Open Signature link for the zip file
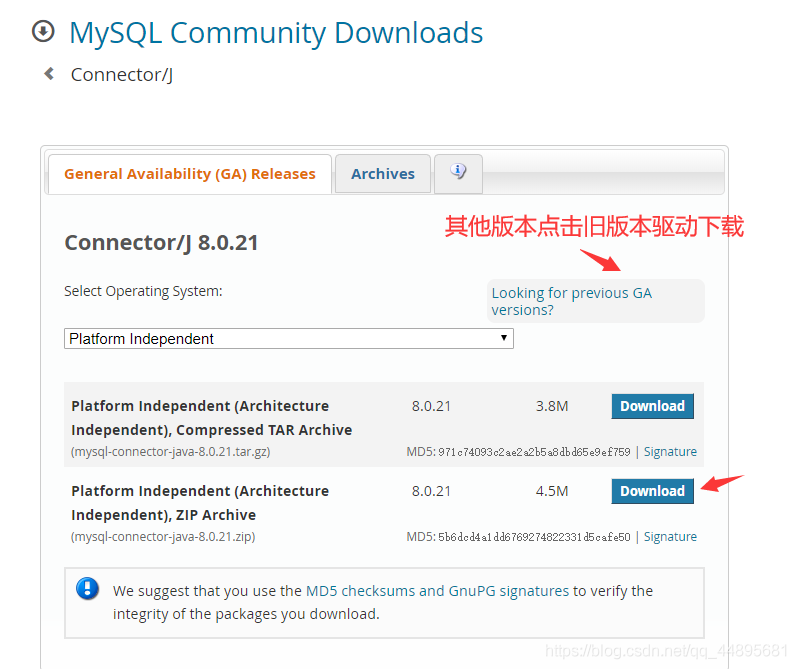Screen dimensions: 796x669 pyautogui.click(x=670, y=537)
